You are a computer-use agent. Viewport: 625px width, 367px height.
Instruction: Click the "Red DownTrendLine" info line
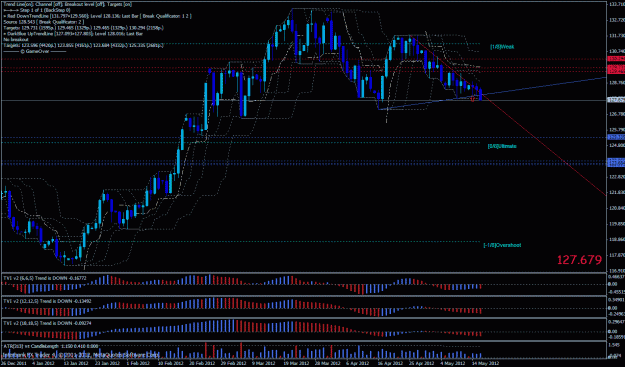point(98,16)
